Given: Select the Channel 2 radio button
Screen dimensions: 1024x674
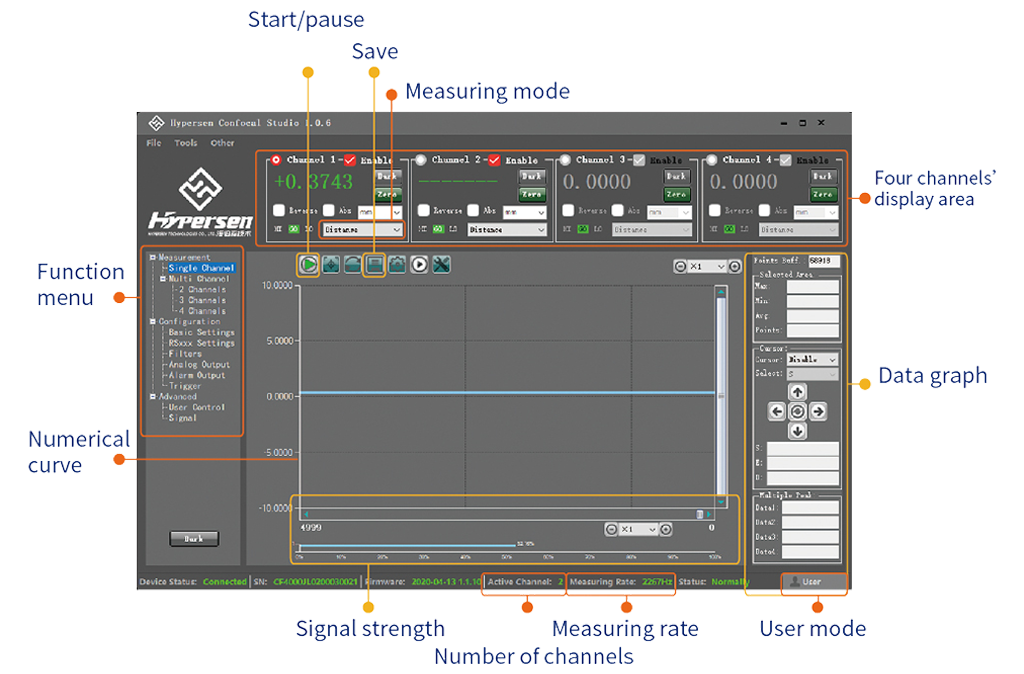Looking at the screenshot, I should tap(421, 160).
